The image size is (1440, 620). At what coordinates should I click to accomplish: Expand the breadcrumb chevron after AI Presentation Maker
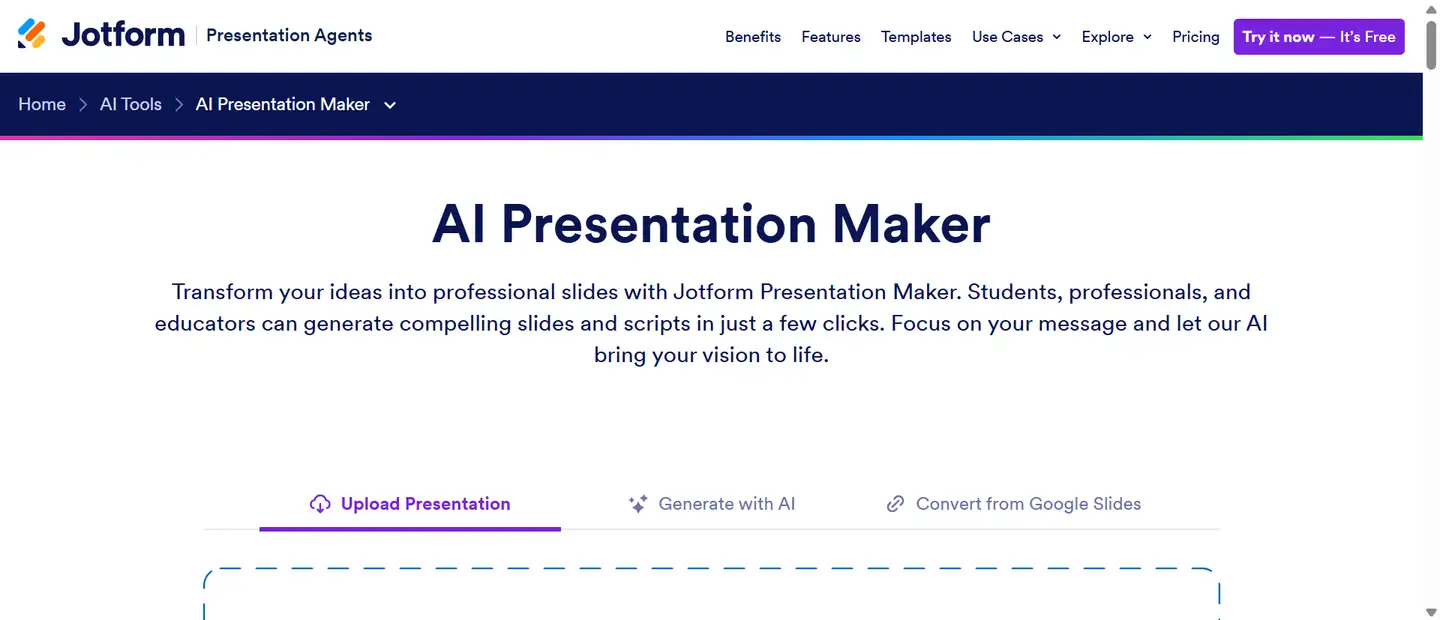click(x=390, y=105)
